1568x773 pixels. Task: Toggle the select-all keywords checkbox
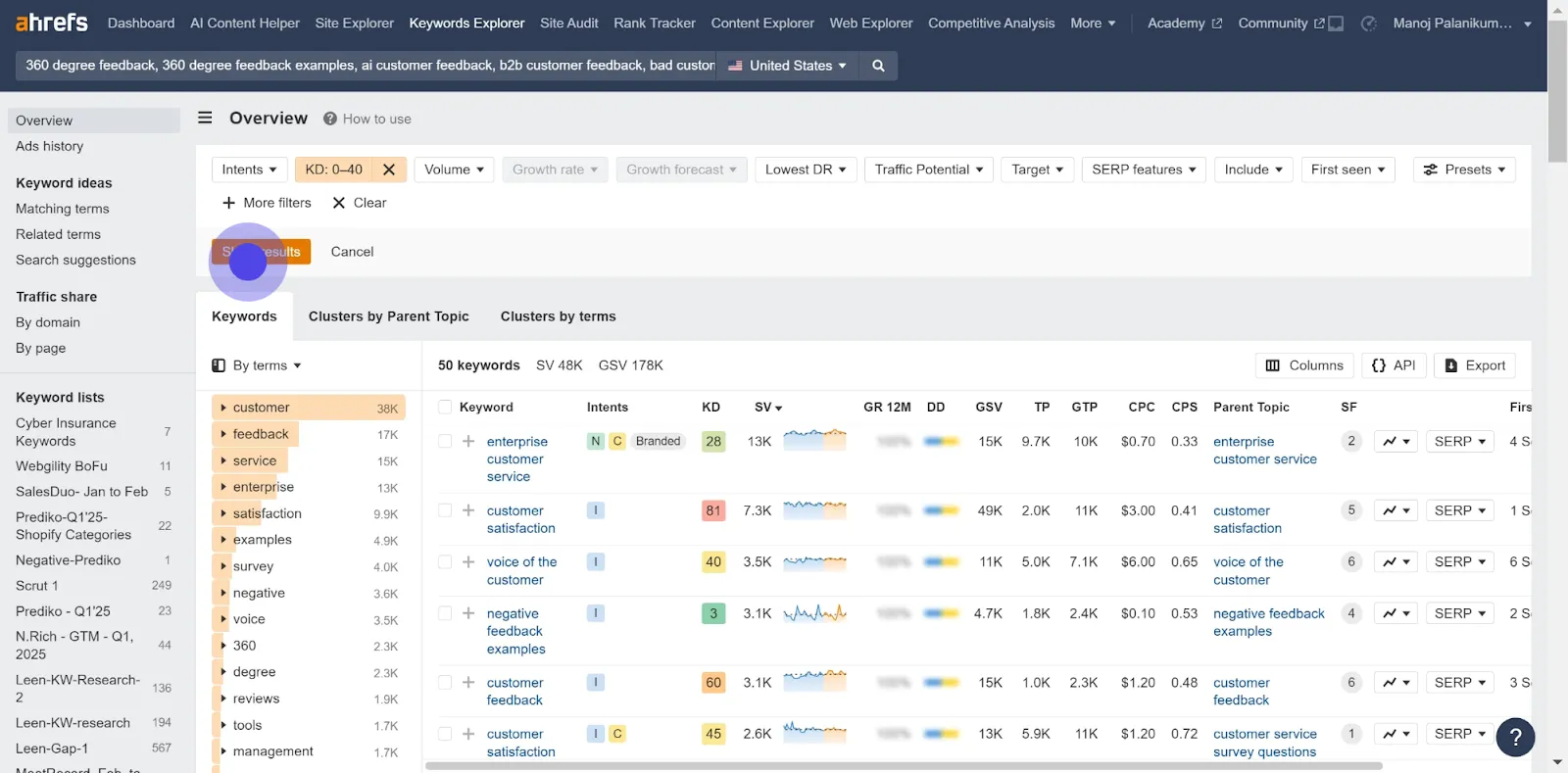(x=445, y=408)
